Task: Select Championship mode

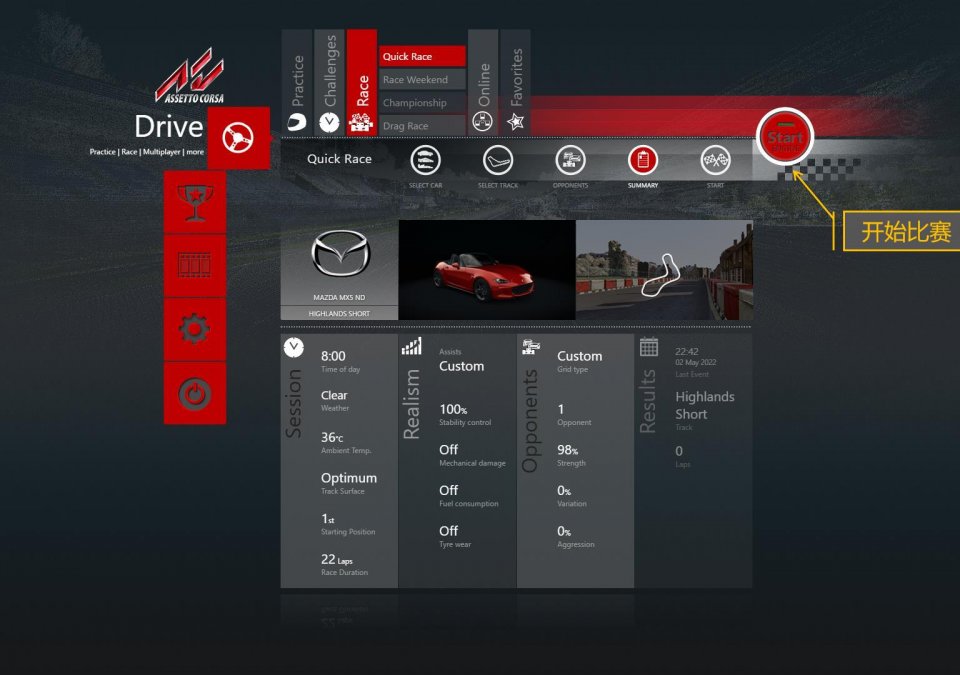Action: pos(422,103)
